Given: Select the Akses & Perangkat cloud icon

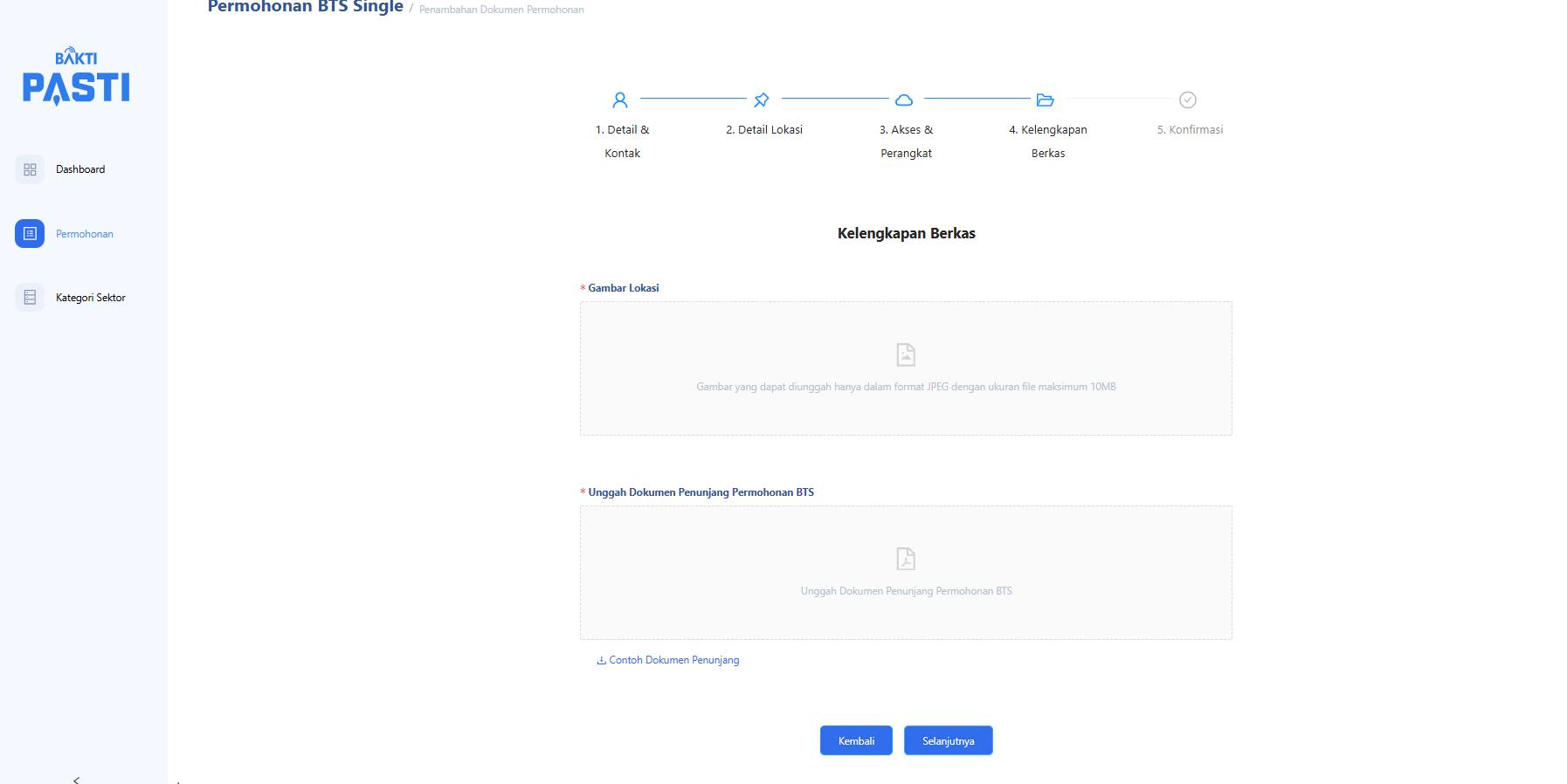Looking at the screenshot, I should coord(904,100).
